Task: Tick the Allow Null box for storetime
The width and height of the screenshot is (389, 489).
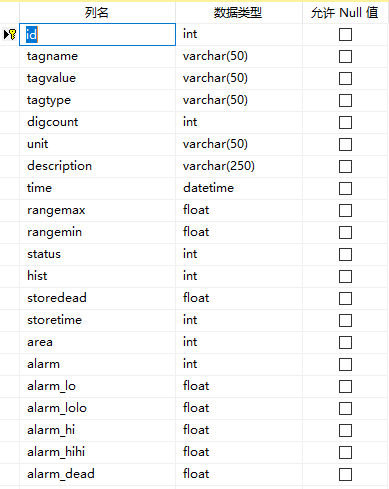Action: [345, 320]
